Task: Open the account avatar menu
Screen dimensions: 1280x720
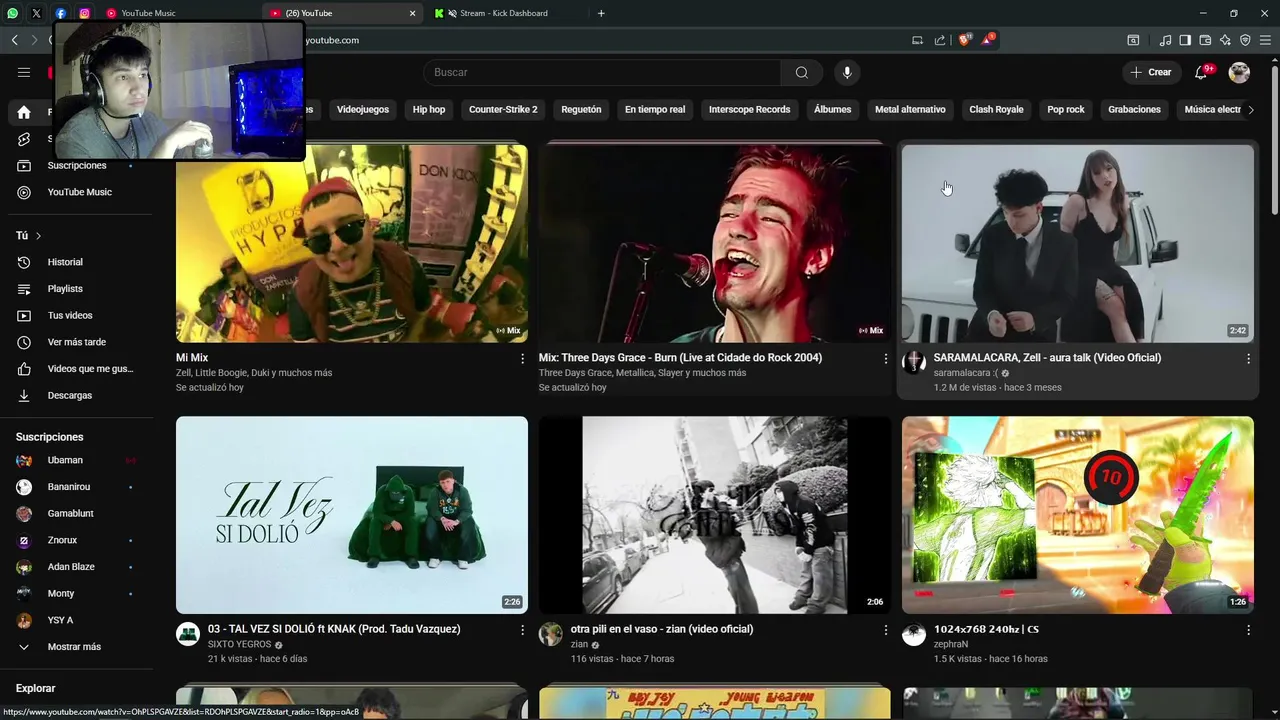Action: [1239, 72]
